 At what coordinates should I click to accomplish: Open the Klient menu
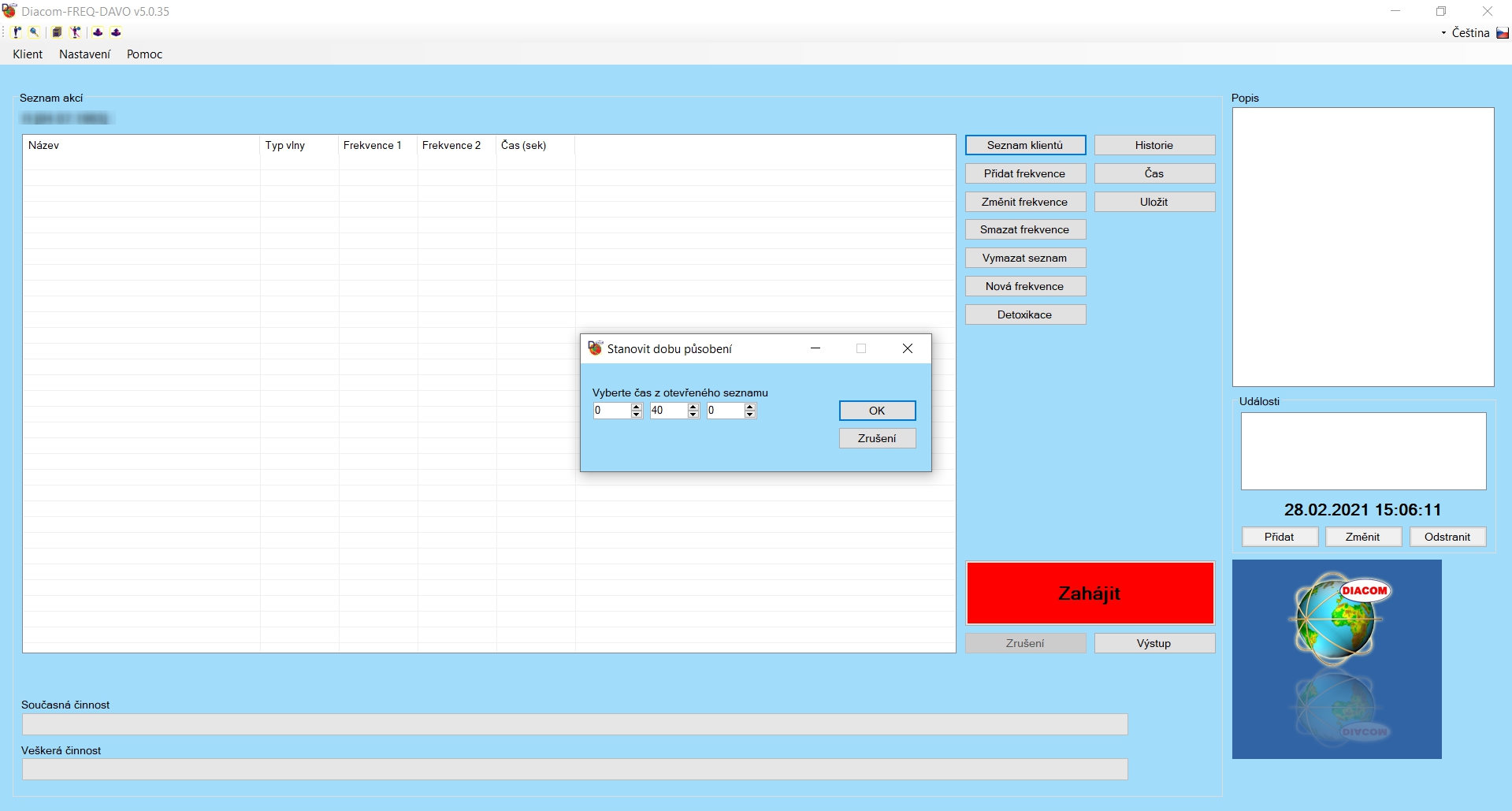pyautogui.click(x=28, y=54)
